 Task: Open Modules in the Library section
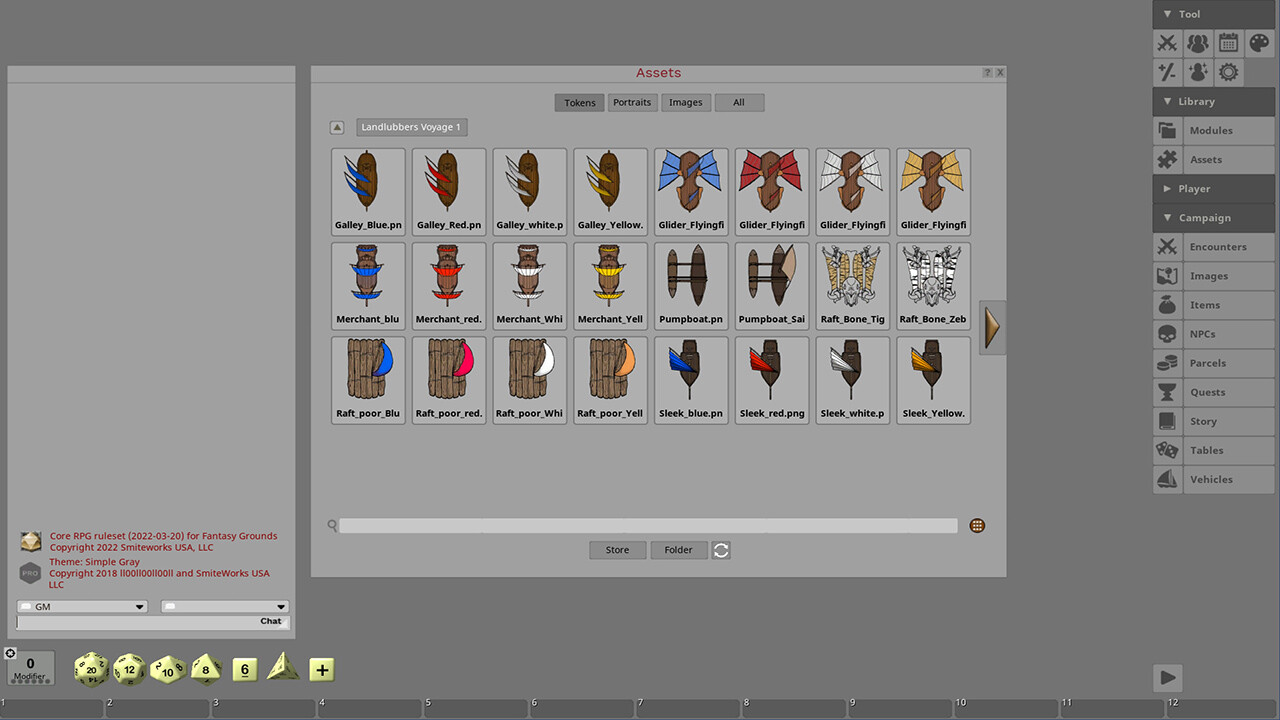pos(1213,130)
